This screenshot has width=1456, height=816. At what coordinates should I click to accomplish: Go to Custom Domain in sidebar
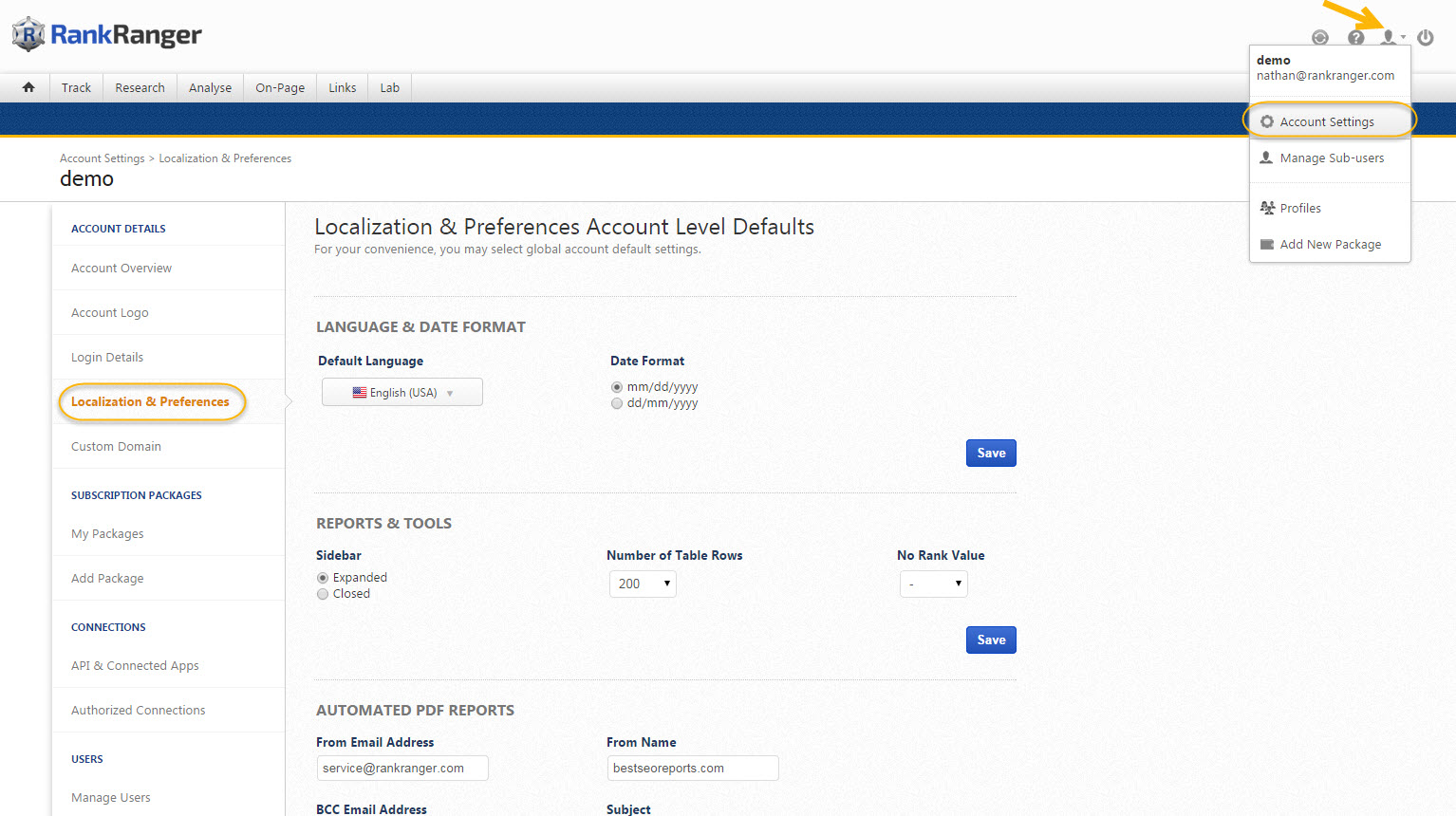tap(116, 446)
